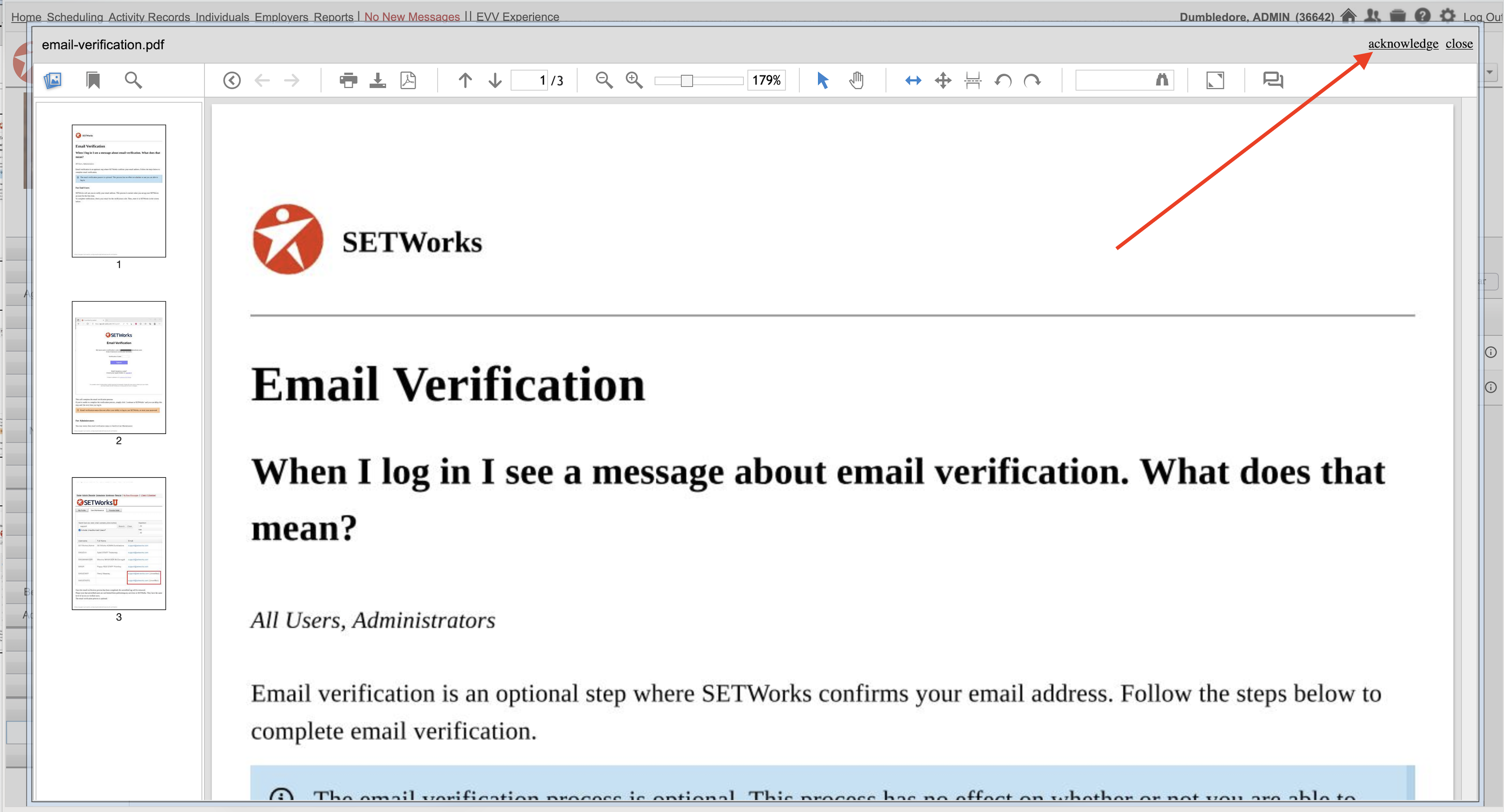This screenshot has width=1504, height=812.
Task: Select the pointer selection tool
Action: pyautogui.click(x=823, y=80)
